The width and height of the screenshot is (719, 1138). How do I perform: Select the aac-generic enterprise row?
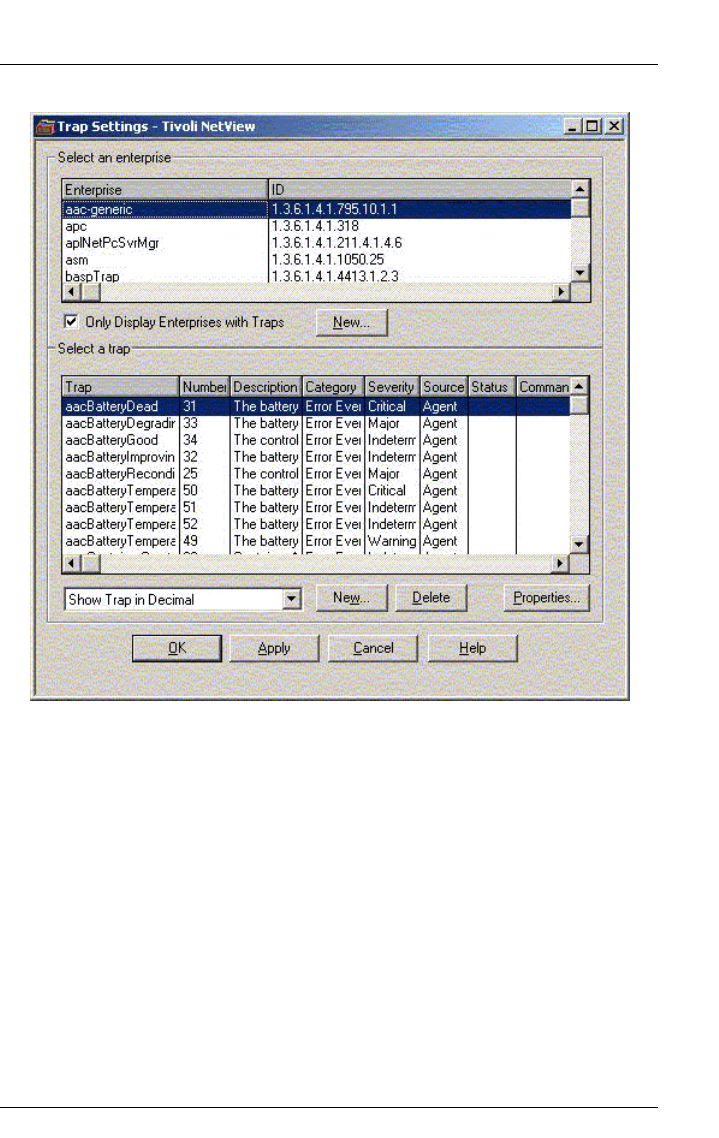coord(317,209)
